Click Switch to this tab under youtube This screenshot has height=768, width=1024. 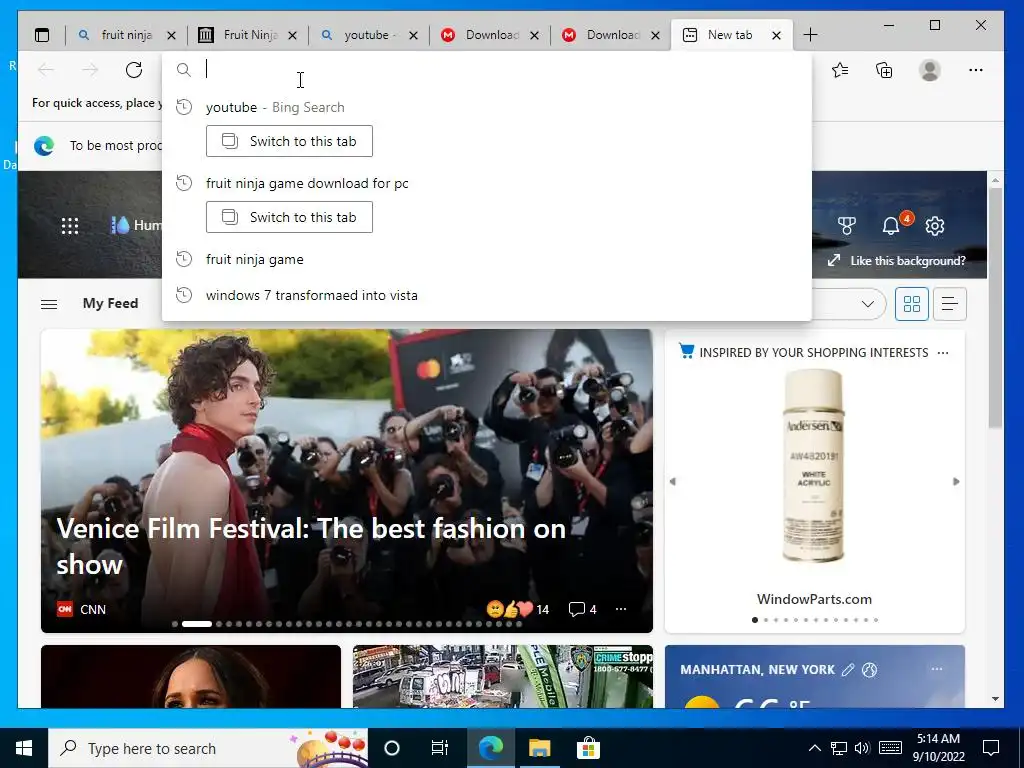click(x=289, y=141)
